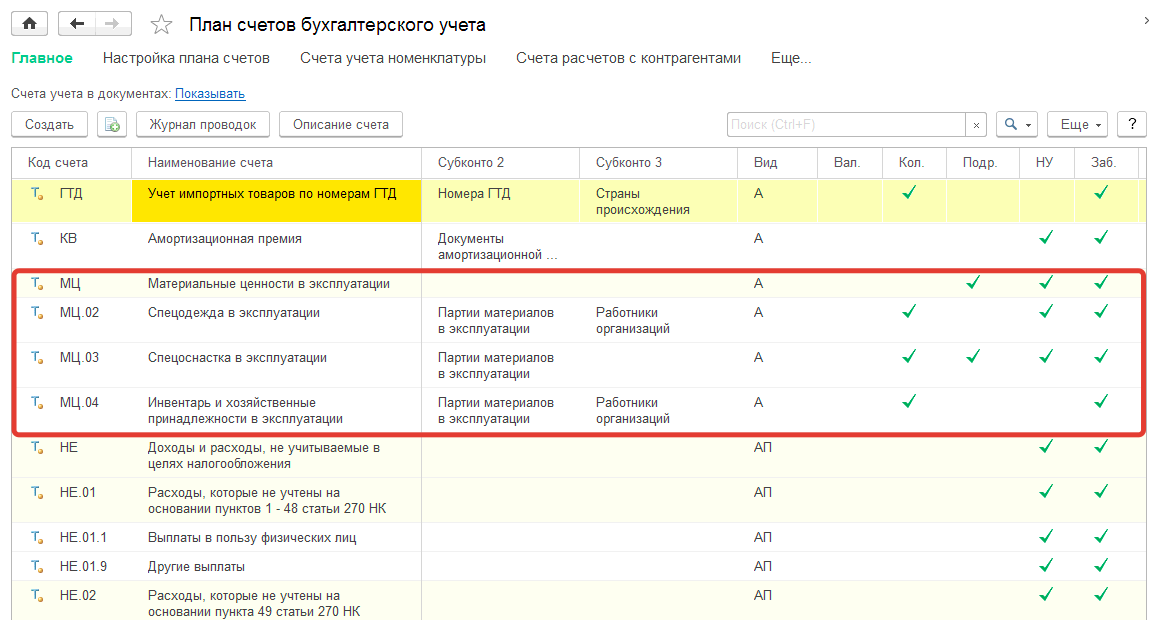Navigate forward with the right arrow
This screenshot has height=620, width=1149.
[x=112, y=23]
